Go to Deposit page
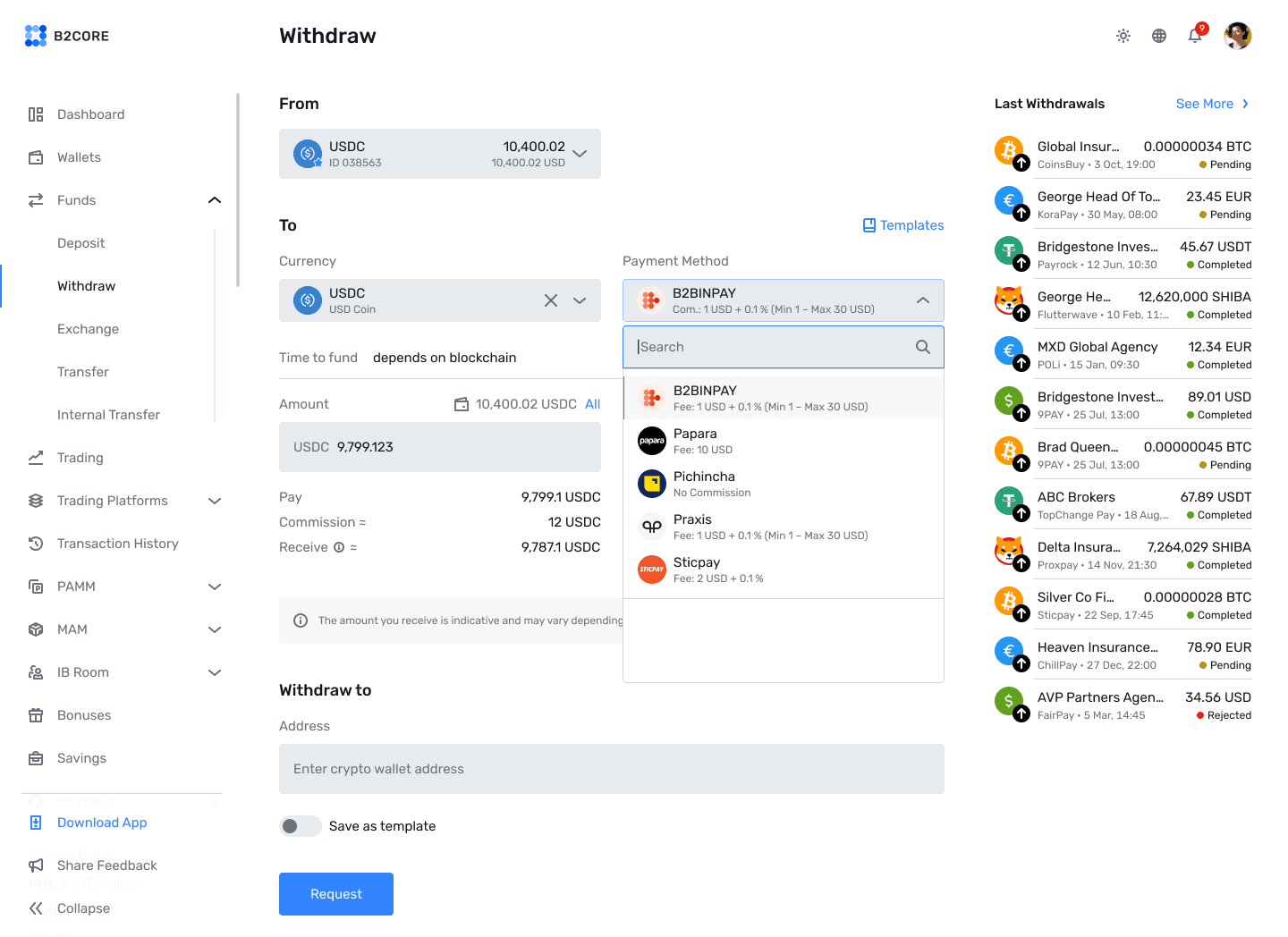The width and height of the screenshot is (1288, 937). (x=81, y=243)
